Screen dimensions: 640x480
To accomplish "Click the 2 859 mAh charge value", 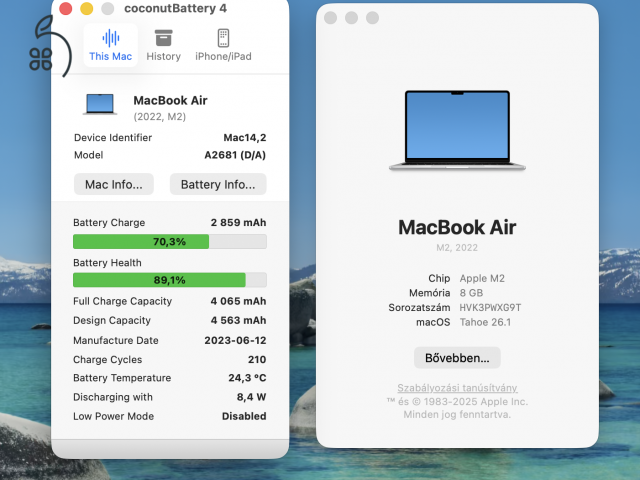I will pos(238,222).
